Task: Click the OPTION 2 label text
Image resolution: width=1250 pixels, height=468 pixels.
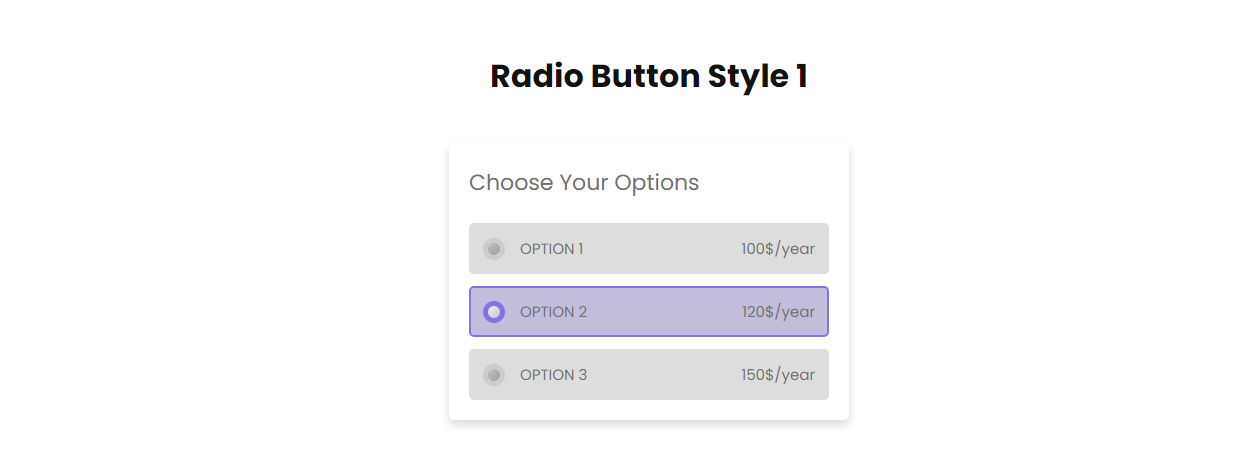Action: (553, 312)
